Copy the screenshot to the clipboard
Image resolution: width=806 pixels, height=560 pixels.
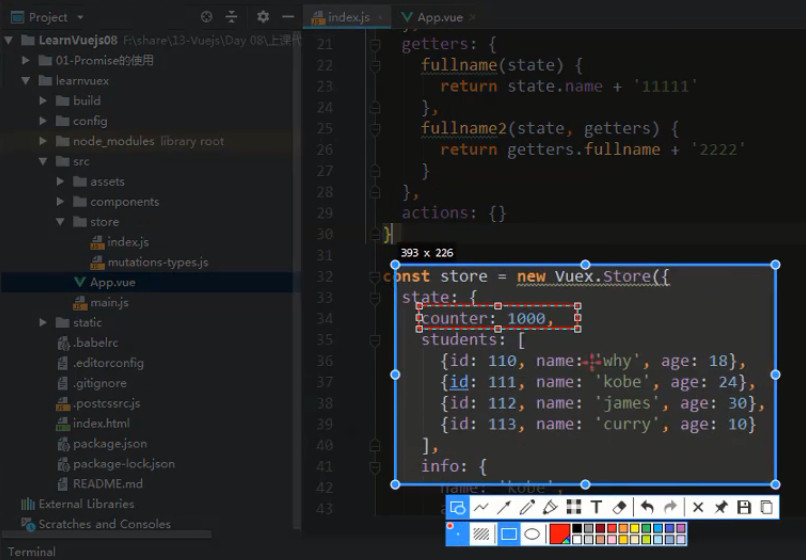pos(766,508)
